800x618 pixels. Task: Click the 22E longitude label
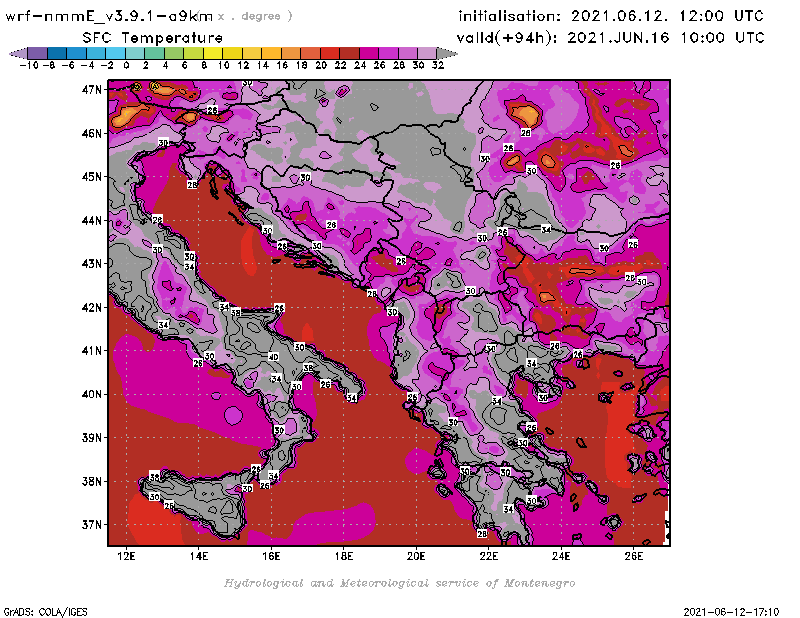click(x=488, y=556)
